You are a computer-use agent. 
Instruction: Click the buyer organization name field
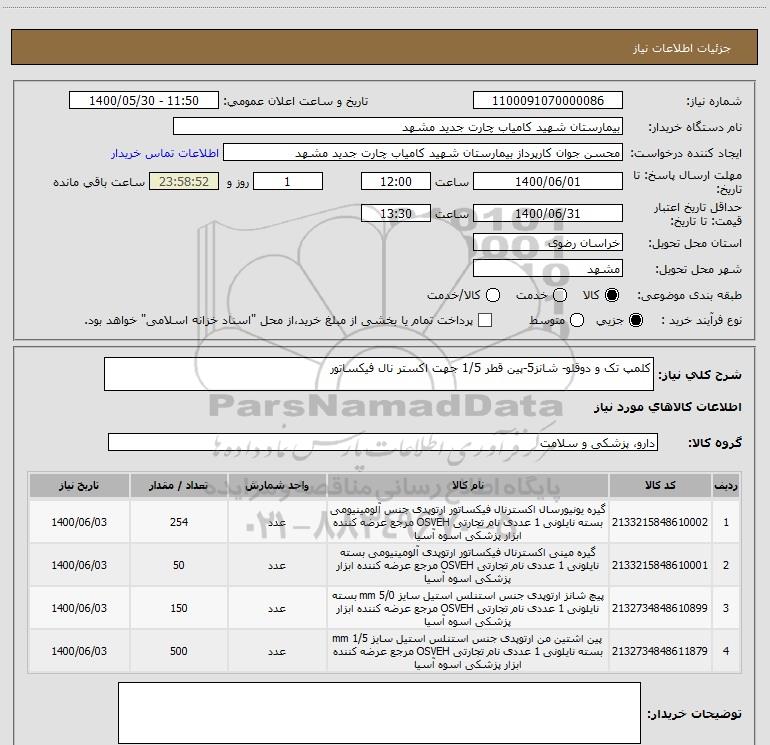tap(398, 127)
